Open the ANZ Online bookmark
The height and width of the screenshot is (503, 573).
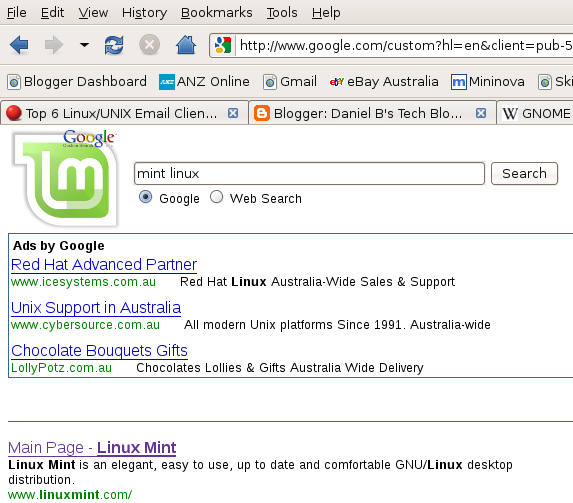coord(204,82)
